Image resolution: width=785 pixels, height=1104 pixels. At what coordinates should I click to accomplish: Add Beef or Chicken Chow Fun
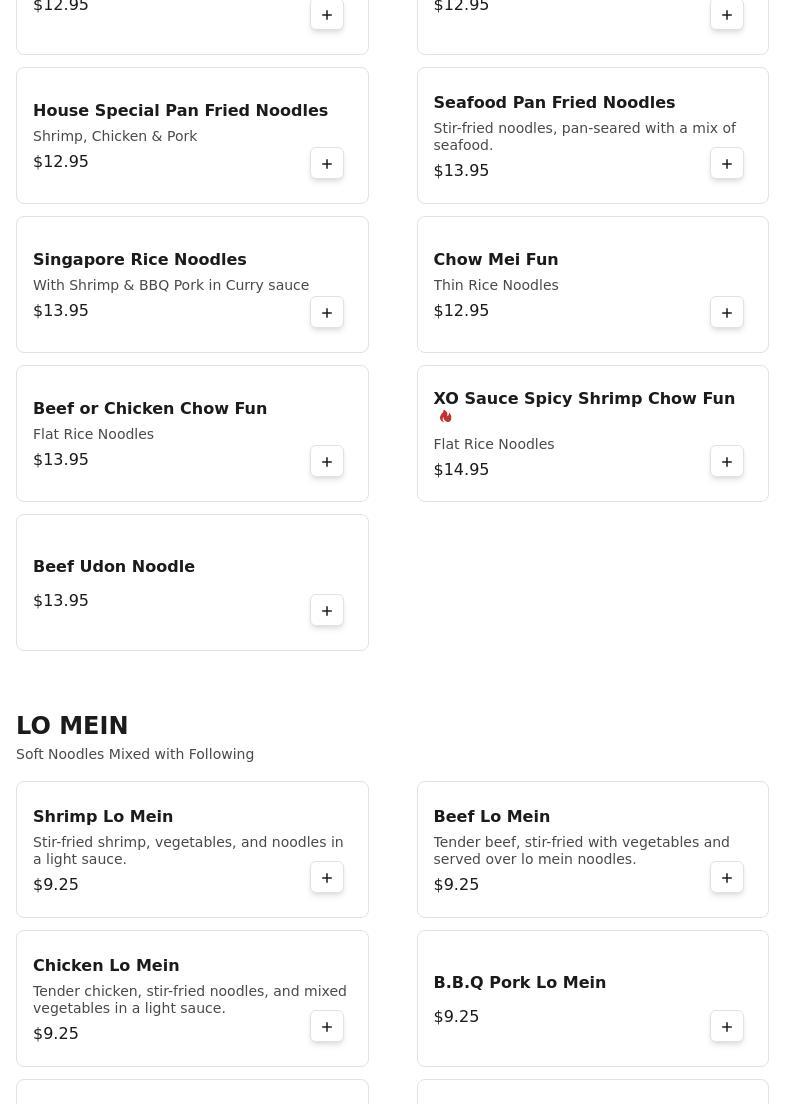327,461
